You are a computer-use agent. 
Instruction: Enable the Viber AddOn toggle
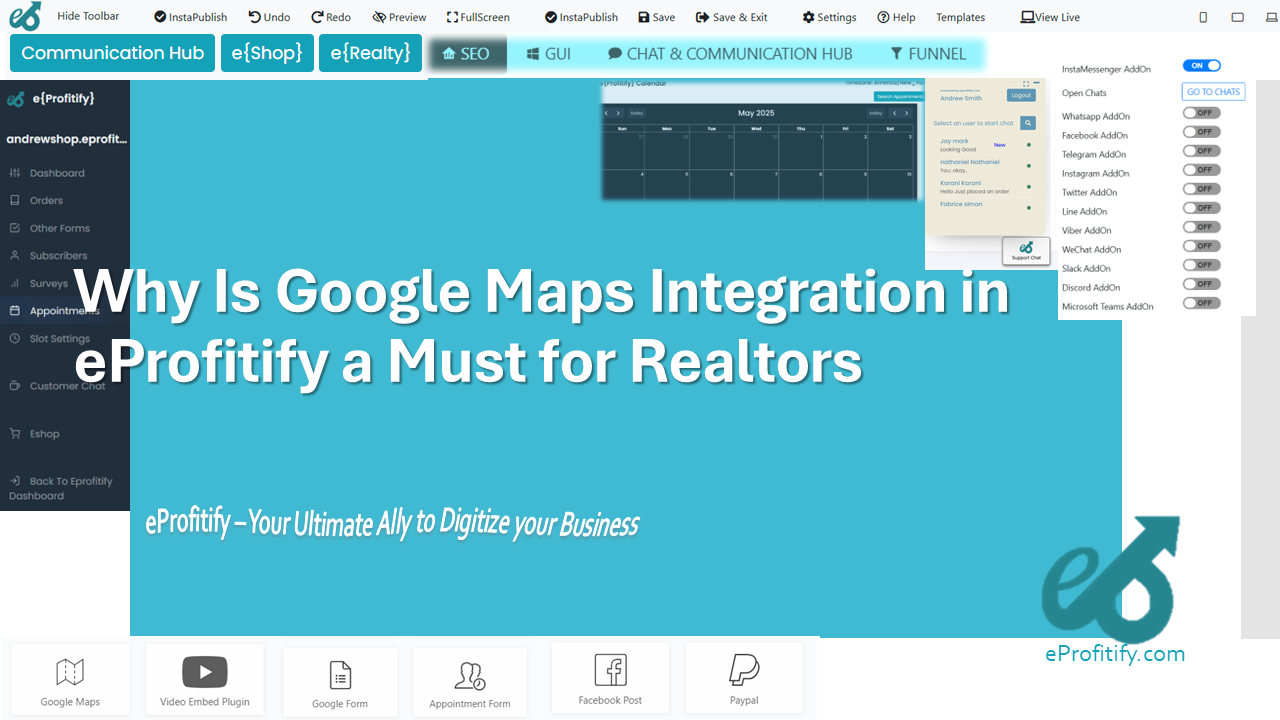(1201, 227)
